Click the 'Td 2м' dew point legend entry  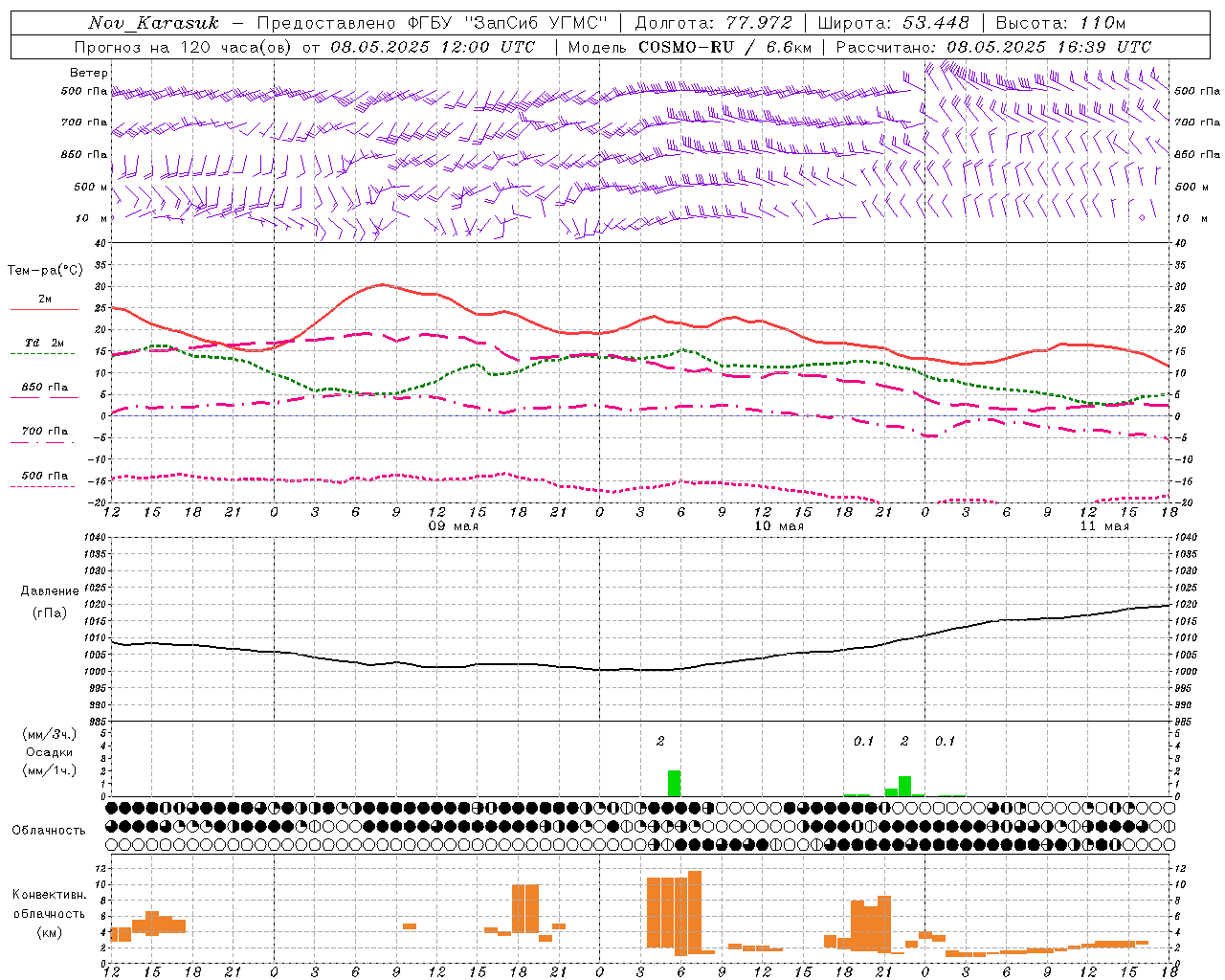tap(45, 343)
